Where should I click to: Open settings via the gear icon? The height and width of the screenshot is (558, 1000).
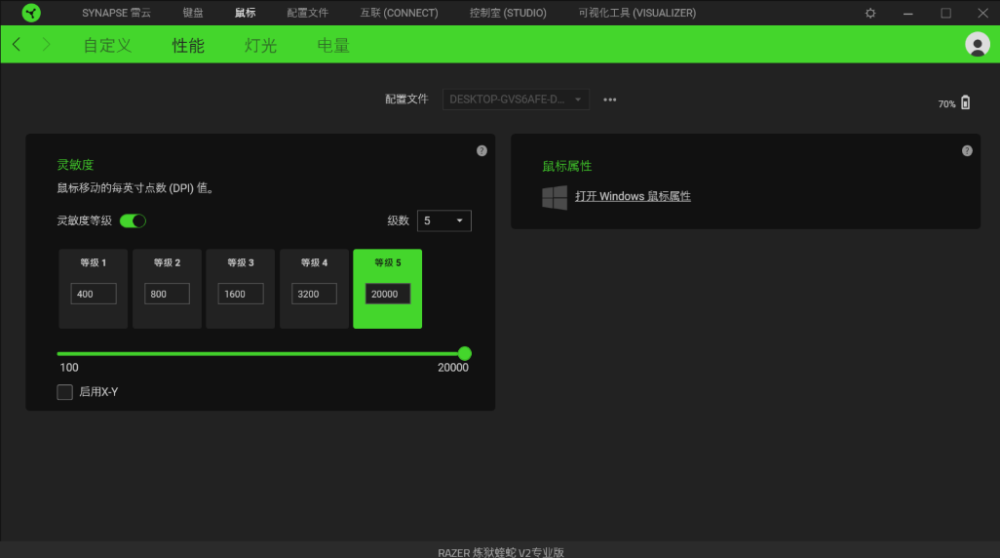(x=870, y=13)
